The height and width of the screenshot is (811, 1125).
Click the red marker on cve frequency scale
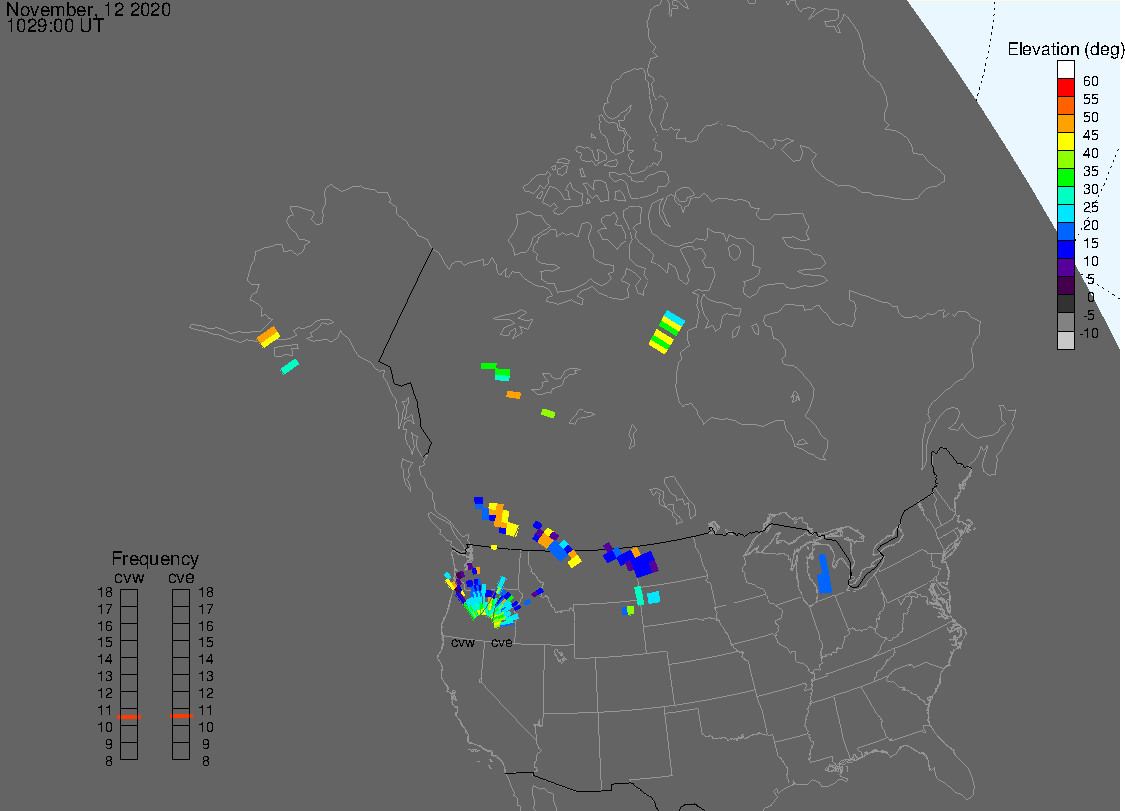(x=182, y=716)
